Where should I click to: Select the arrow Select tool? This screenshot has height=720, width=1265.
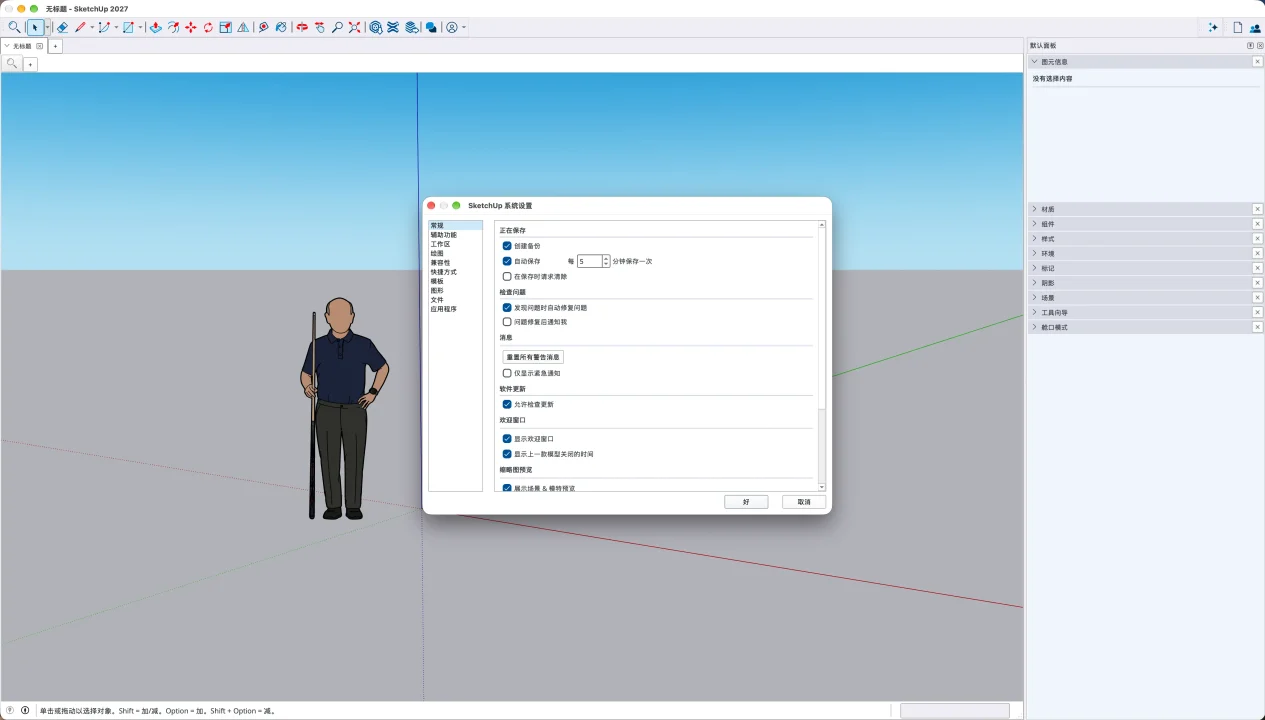[35, 28]
